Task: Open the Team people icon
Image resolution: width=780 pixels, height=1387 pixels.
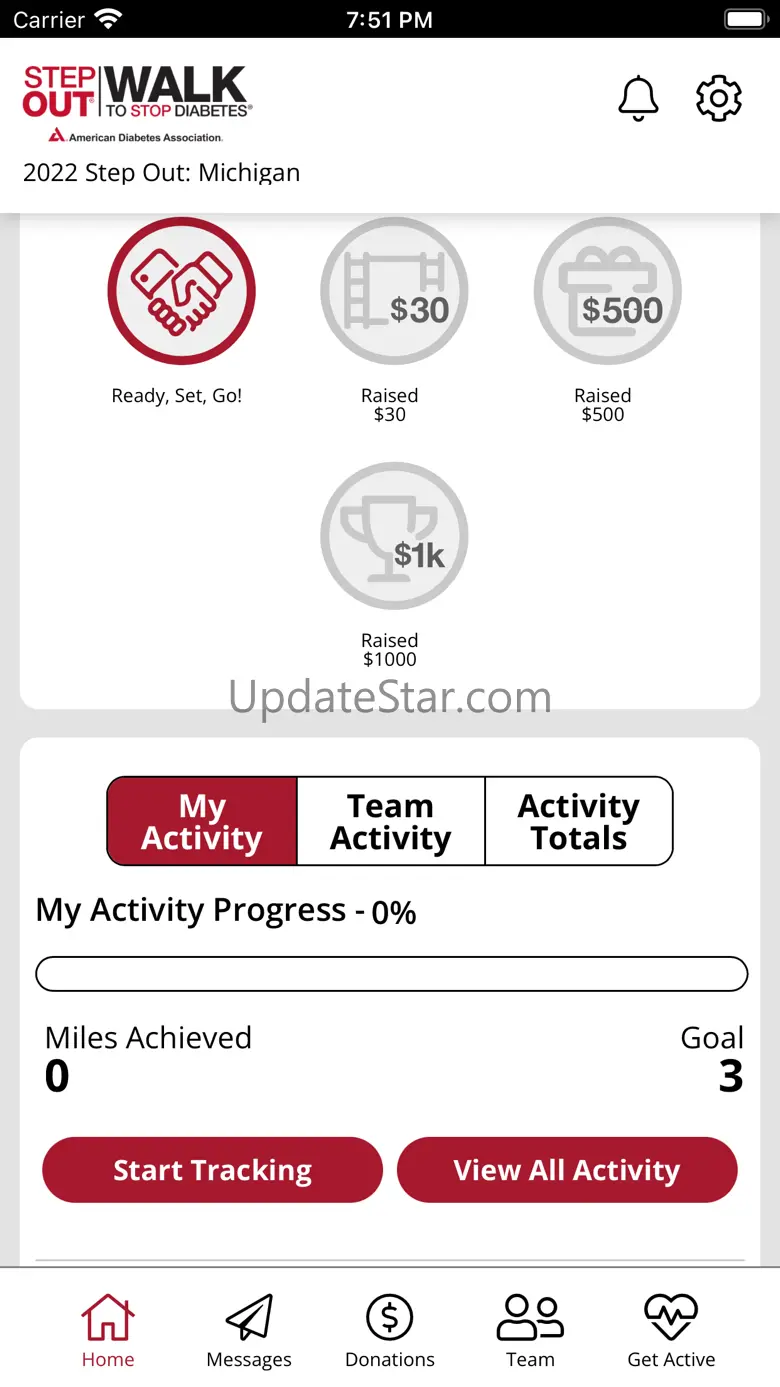Action: point(530,1330)
